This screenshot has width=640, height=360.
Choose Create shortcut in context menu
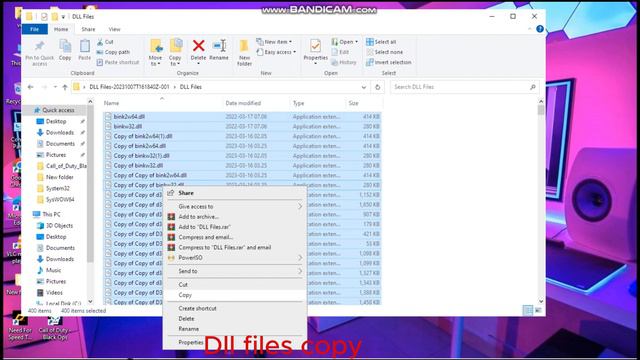pyautogui.click(x=235, y=309)
